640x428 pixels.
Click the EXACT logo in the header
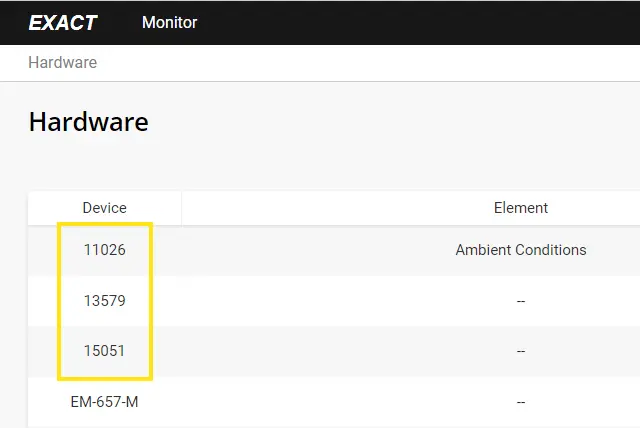click(x=63, y=23)
